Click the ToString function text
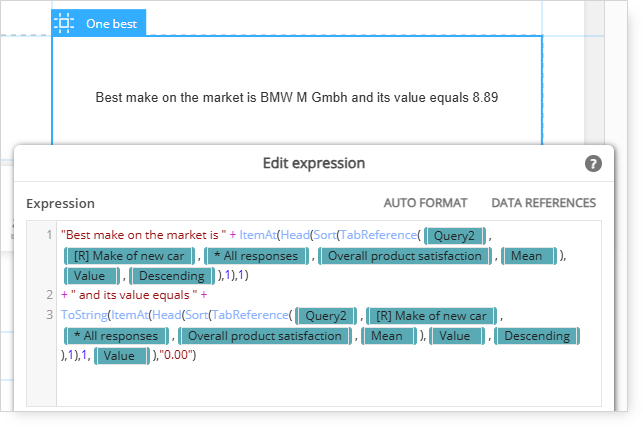The width and height of the screenshot is (643, 427). click(84, 315)
